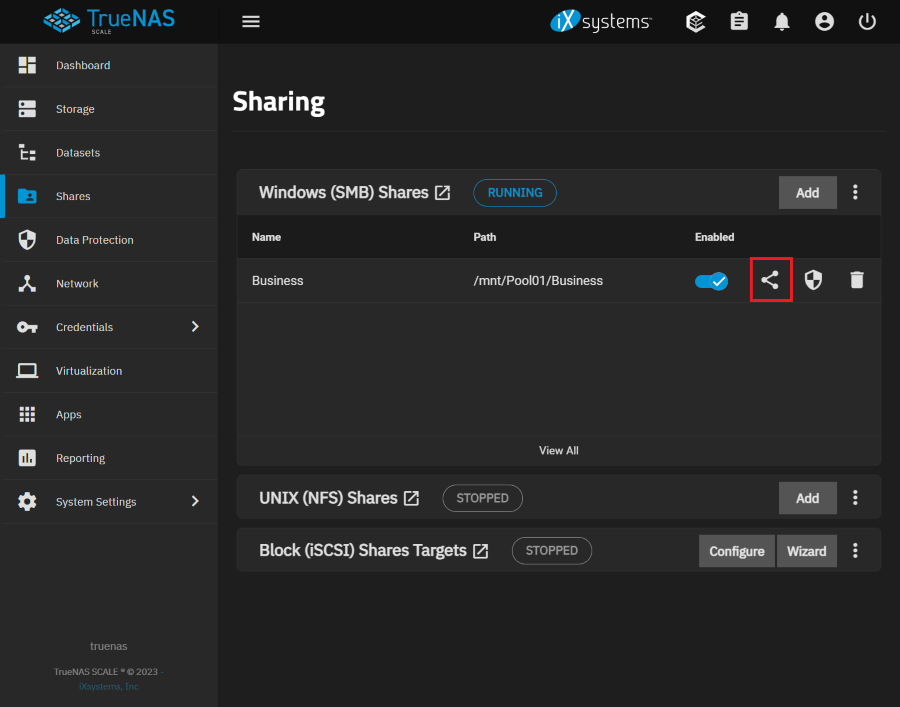Open the user account settings icon
The height and width of the screenshot is (707, 900).
(824, 21)
